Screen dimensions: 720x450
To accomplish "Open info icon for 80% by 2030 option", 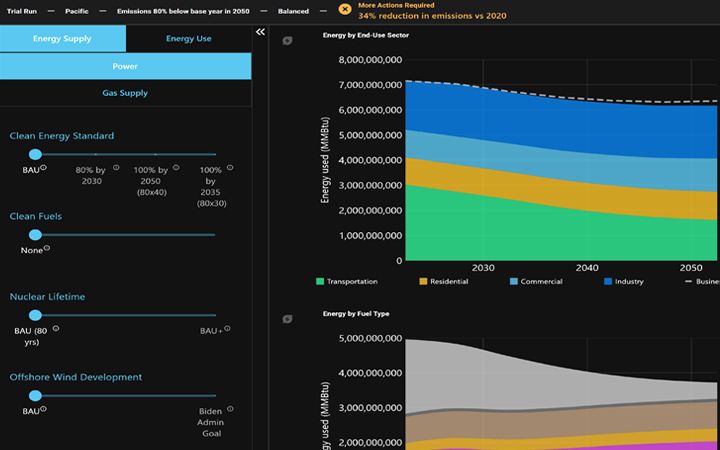I will [116, 167].
